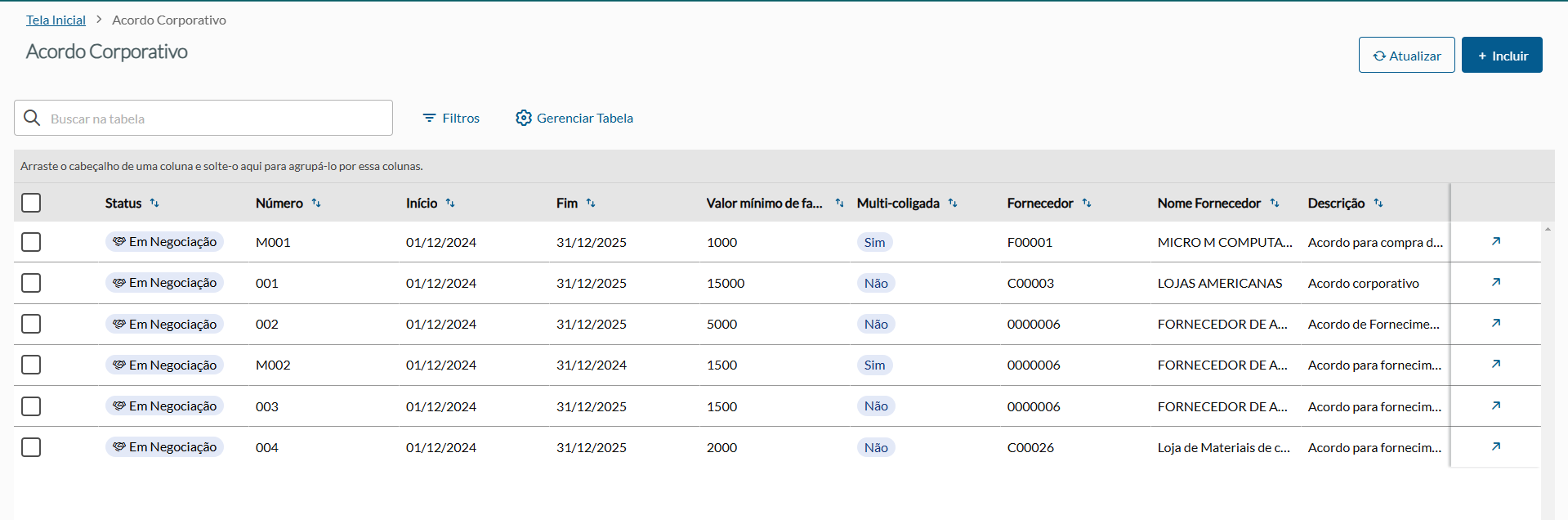Open the Filtros filter panel
This screenshot has height=520, width=1568.
[x=451, y=118]
